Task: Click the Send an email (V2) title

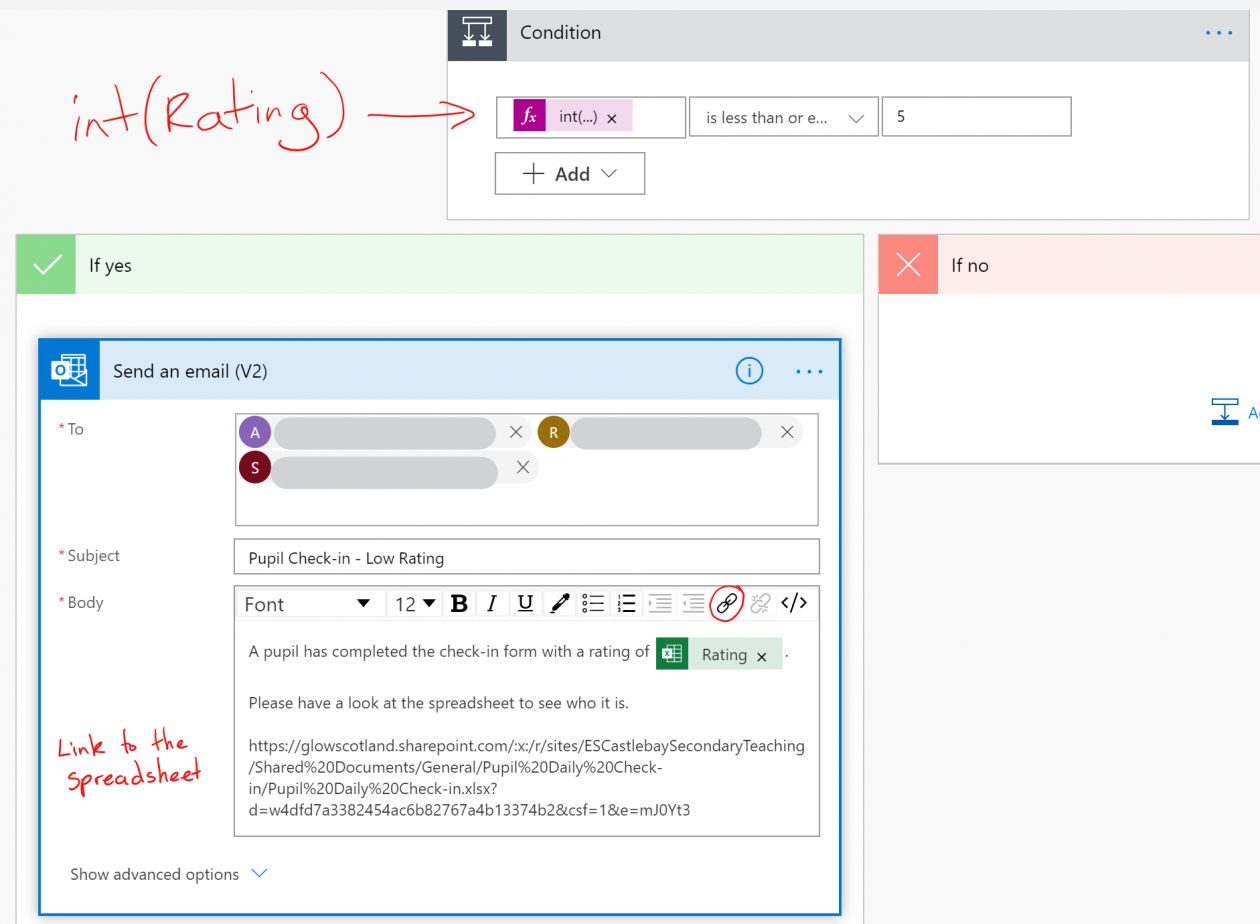Action: tap(190, 371)
